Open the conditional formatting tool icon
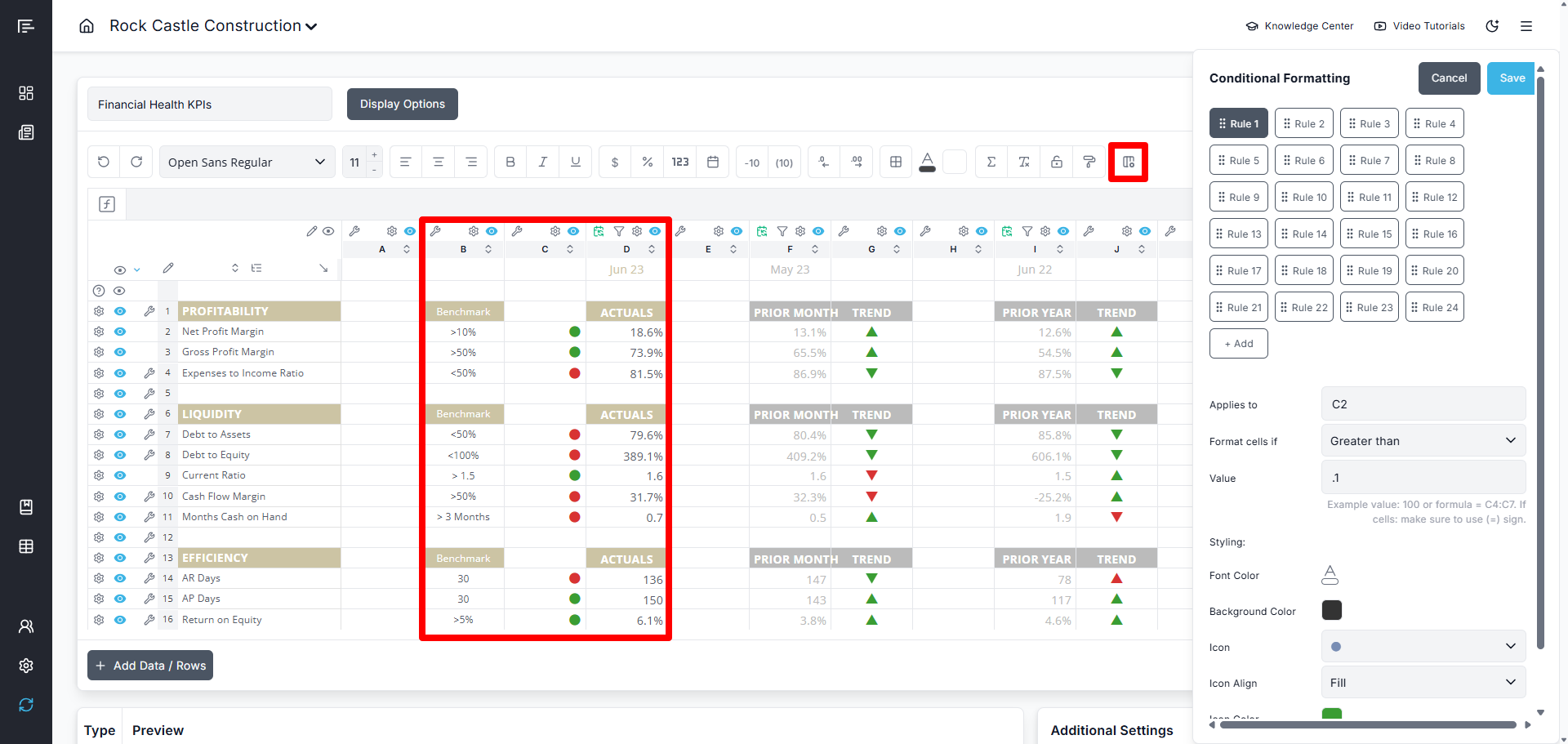 [1128, 162]
